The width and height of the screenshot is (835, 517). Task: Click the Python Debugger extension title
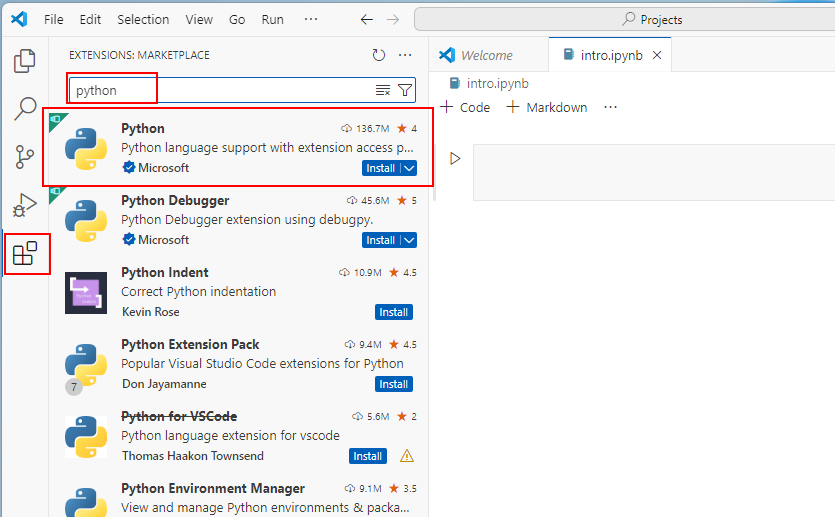click(175, 201)
